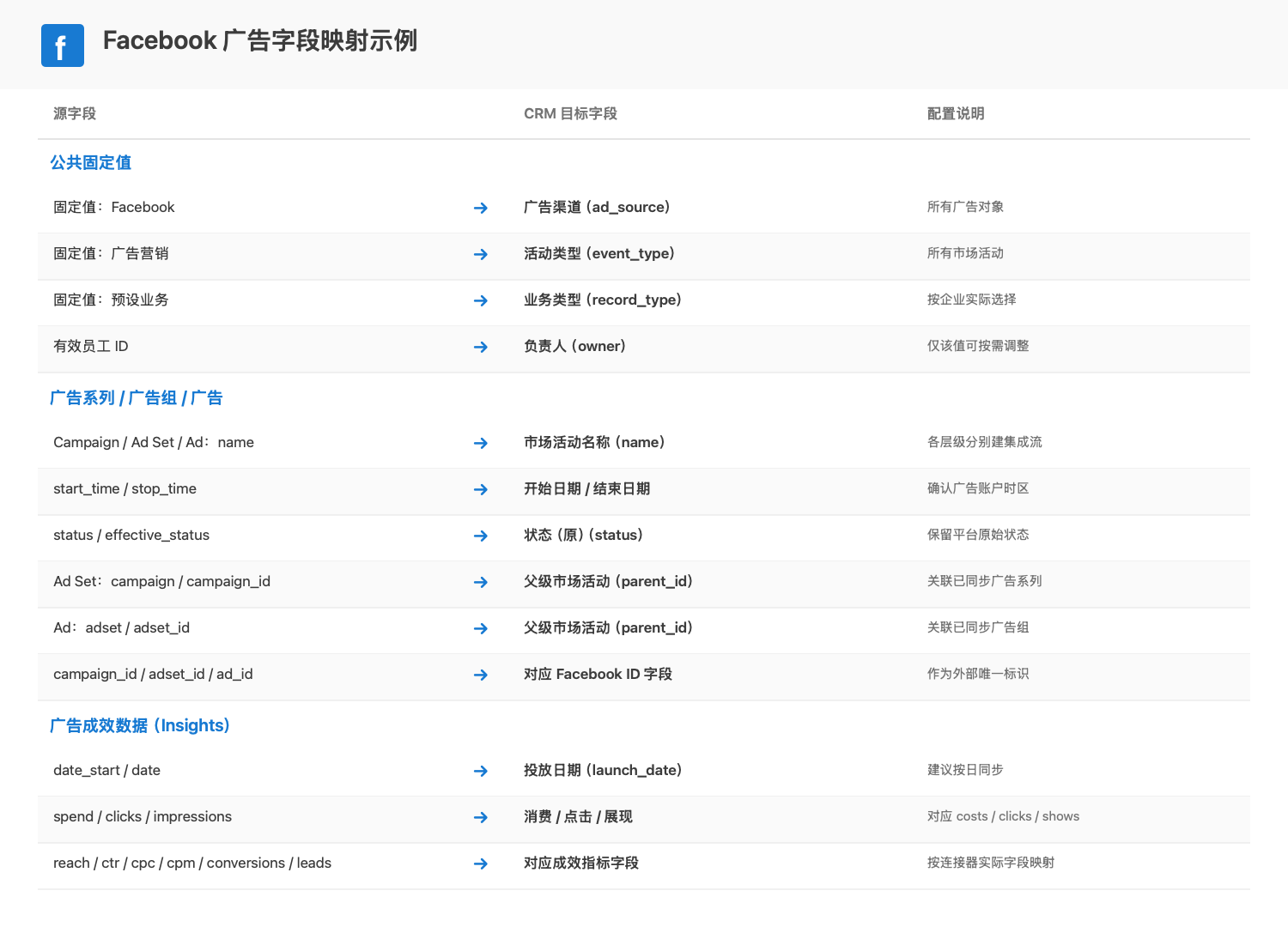This screenshot has height=927, width=1288.
Task: Click the arrow in the 固定值：Facebook row
Action: coord(481,208)
